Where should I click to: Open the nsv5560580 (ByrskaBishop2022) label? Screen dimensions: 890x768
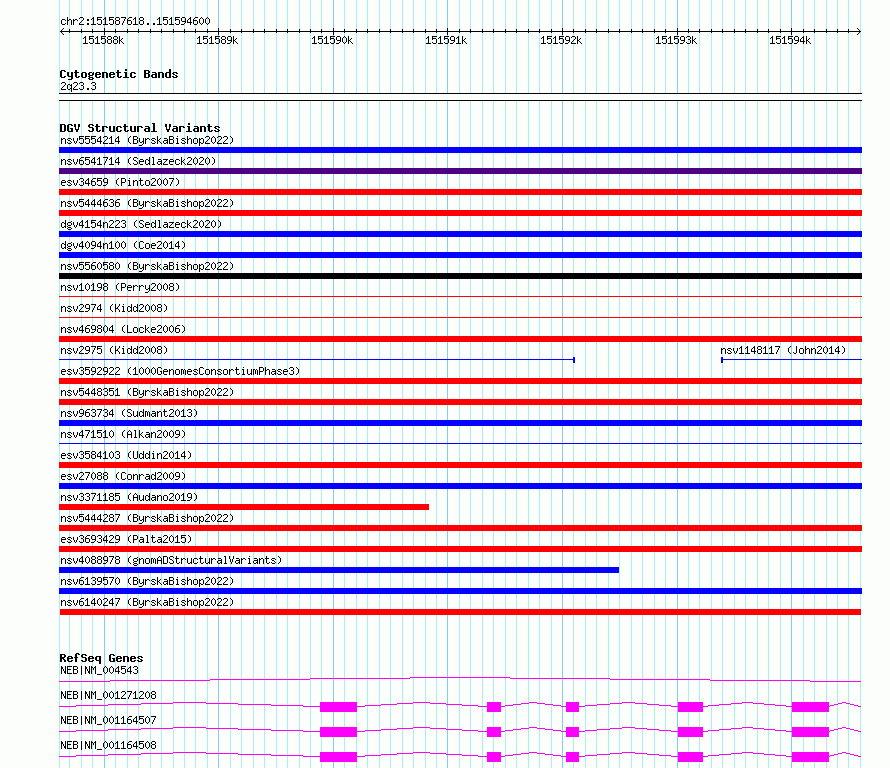tap(147, 266)
